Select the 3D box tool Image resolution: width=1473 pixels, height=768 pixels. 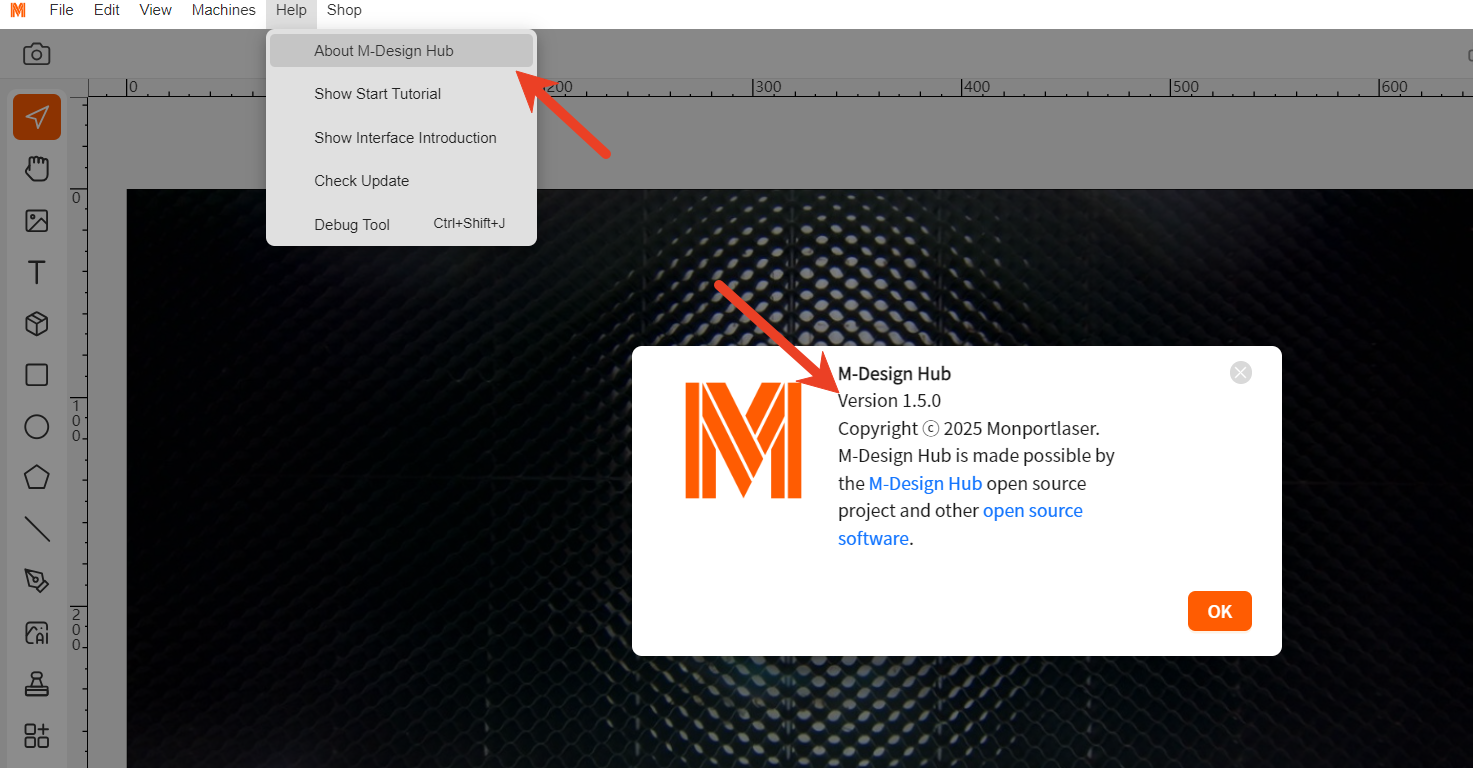[37, 324]
